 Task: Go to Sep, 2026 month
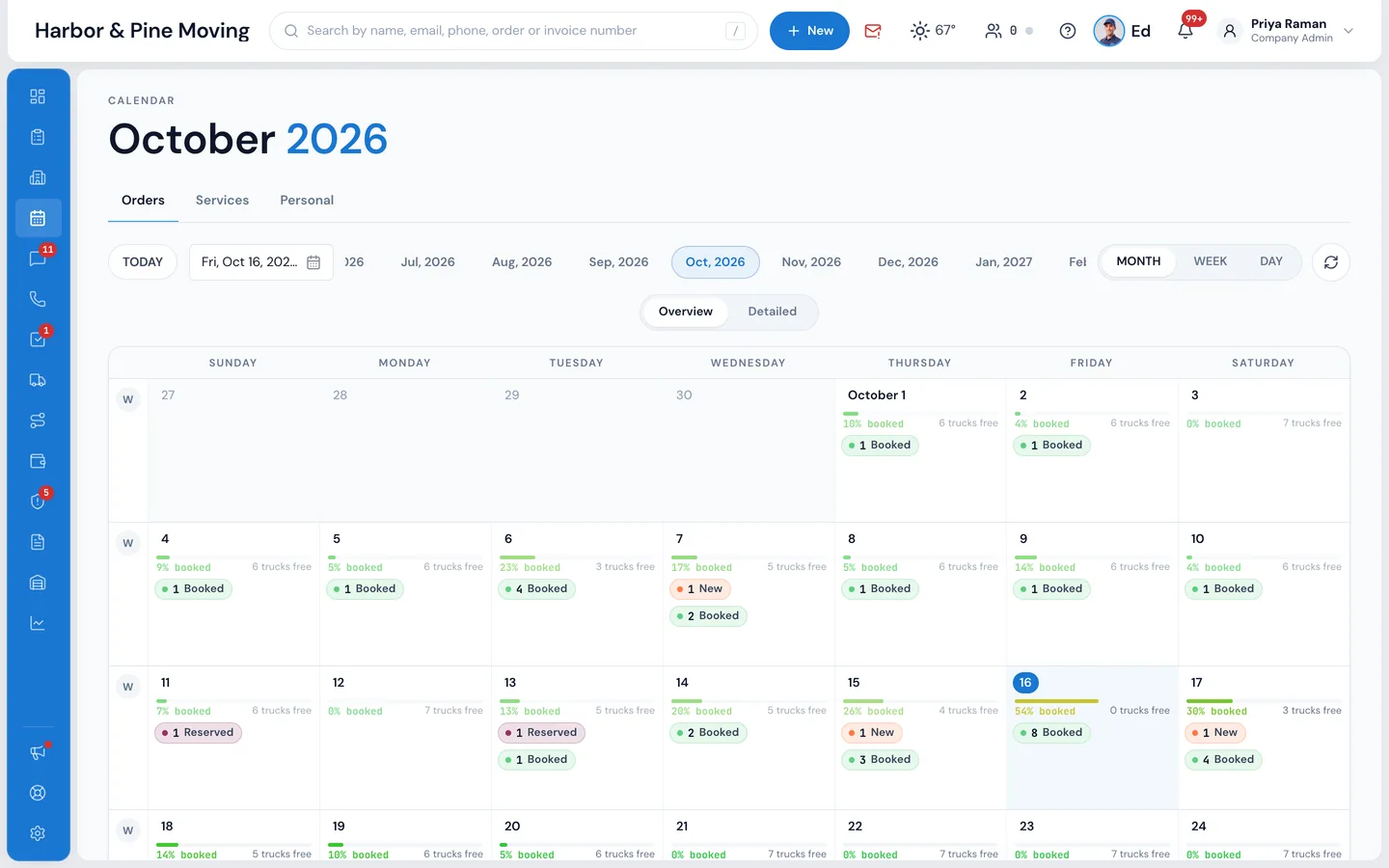(618, 262)
